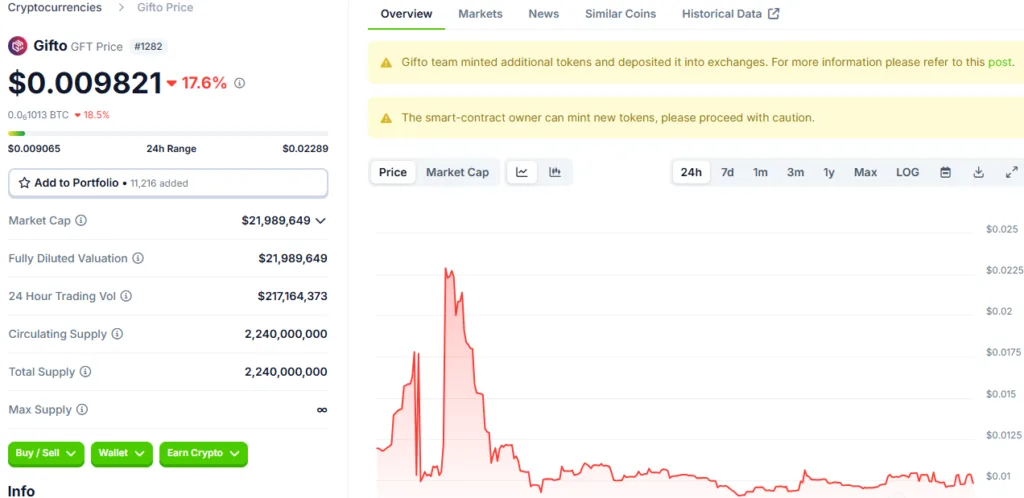Click the 24h Range progress bar
The height and width of the screenshot is (498, 1024).
tap(168, 133)
